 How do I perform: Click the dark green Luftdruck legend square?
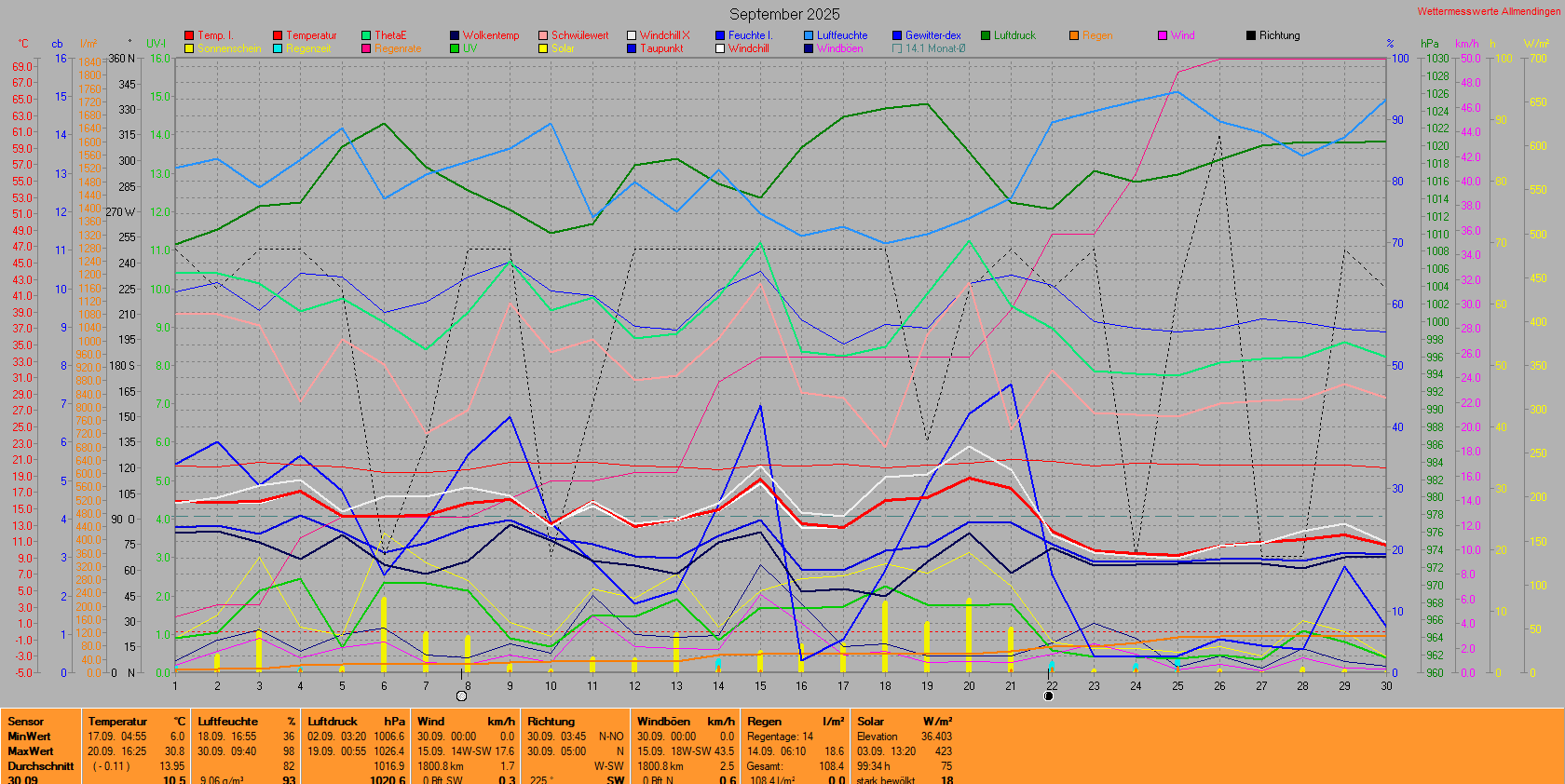[986, 35]
